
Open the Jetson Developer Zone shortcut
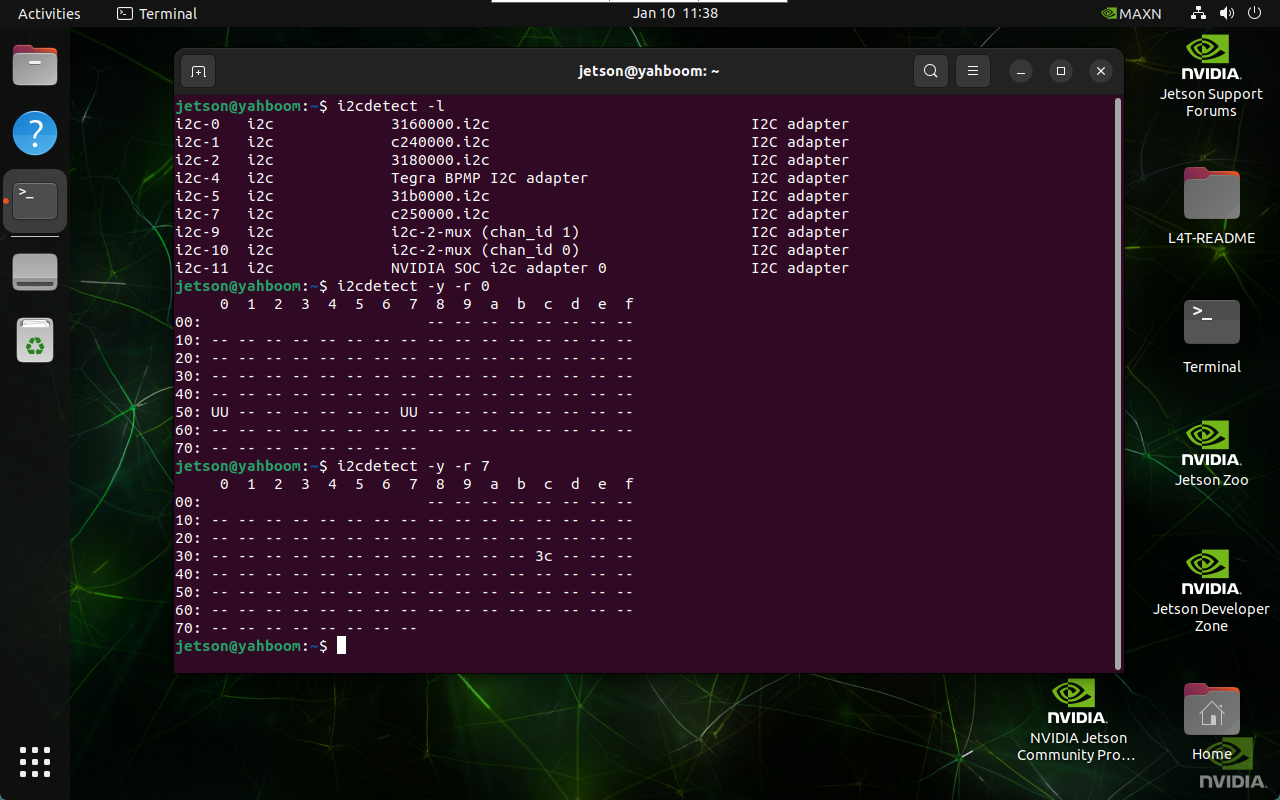[1211, 590]
